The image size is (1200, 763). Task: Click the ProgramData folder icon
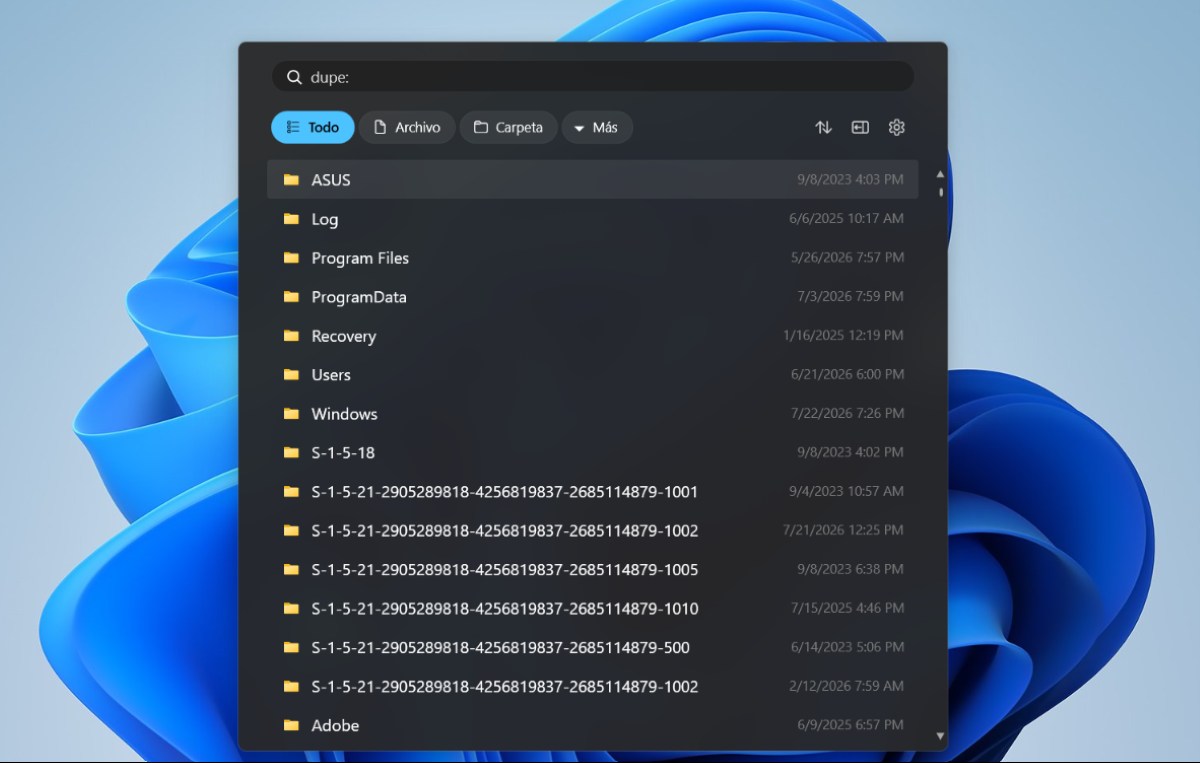tap(291, 297)
